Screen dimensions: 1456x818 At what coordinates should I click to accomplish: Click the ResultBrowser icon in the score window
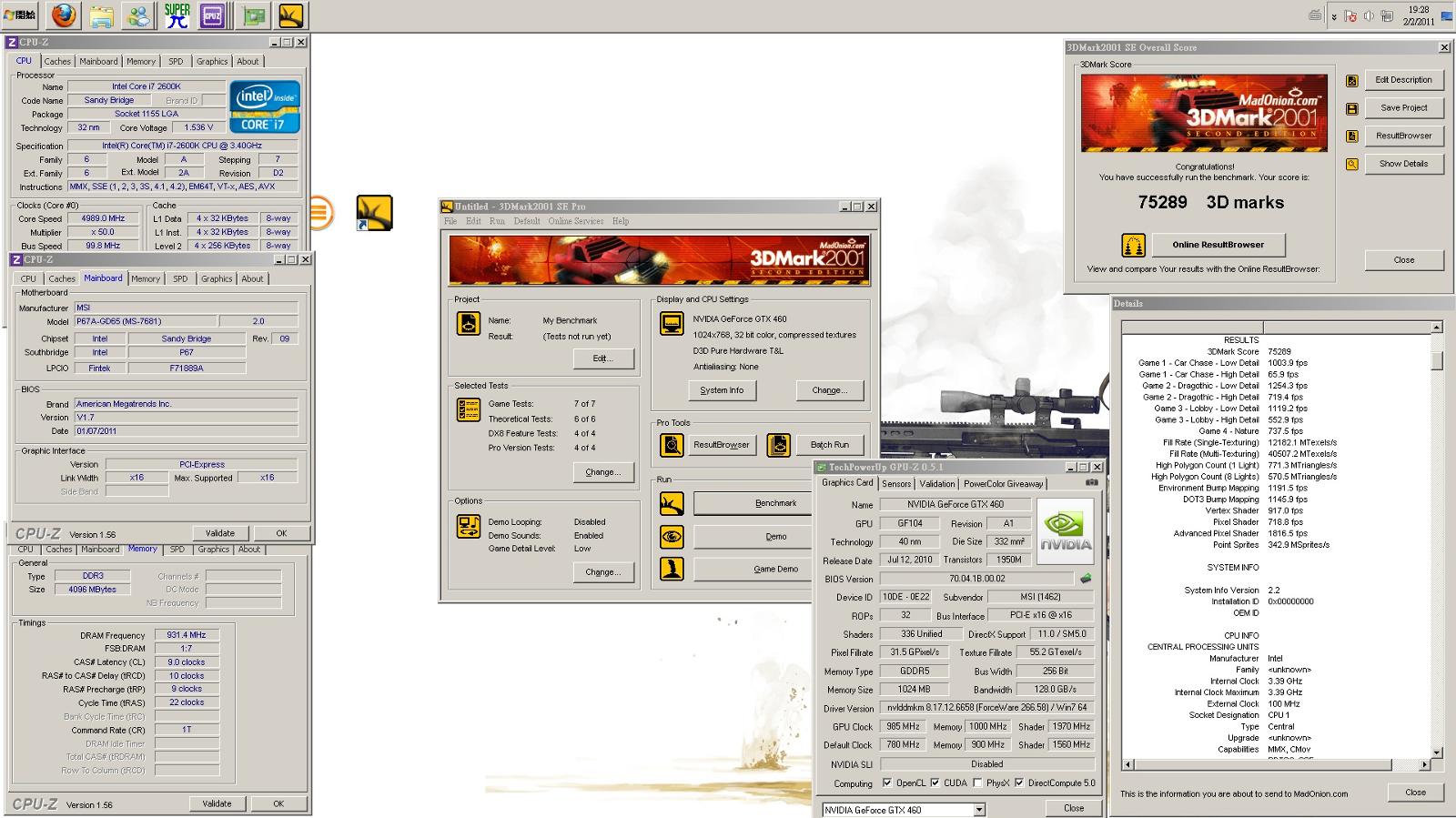click(1352, 136)
